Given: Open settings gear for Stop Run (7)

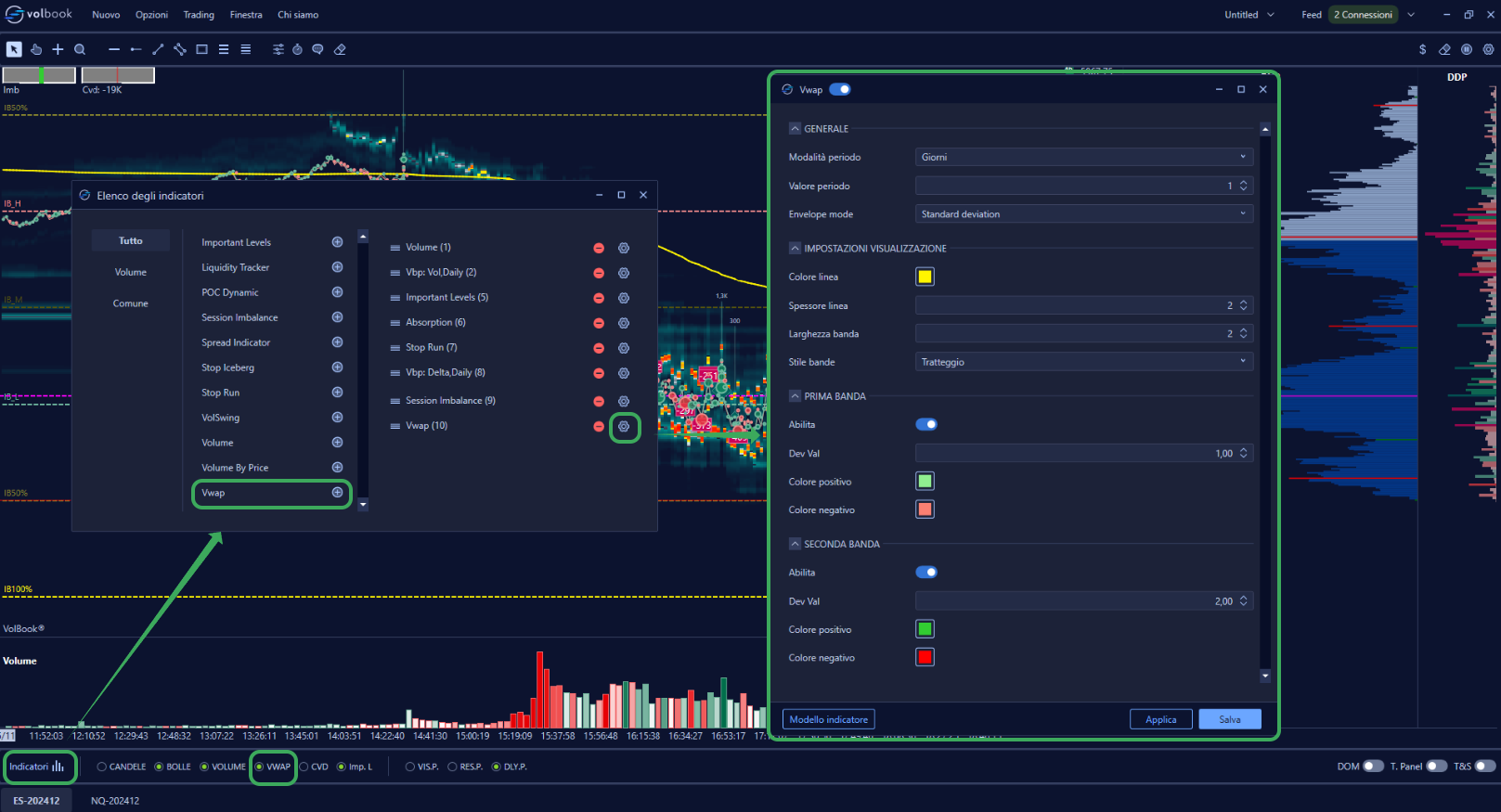Looking at the screenshot, I should [x=624, y=348].
